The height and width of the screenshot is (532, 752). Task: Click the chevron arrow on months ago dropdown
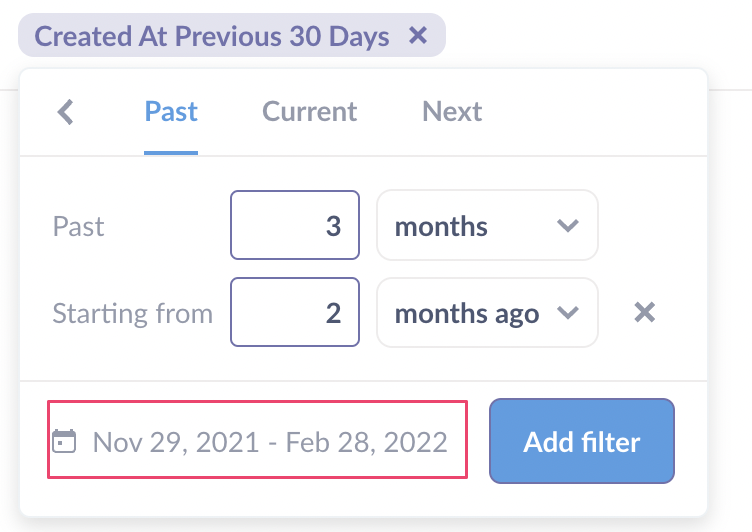(567, 313)
